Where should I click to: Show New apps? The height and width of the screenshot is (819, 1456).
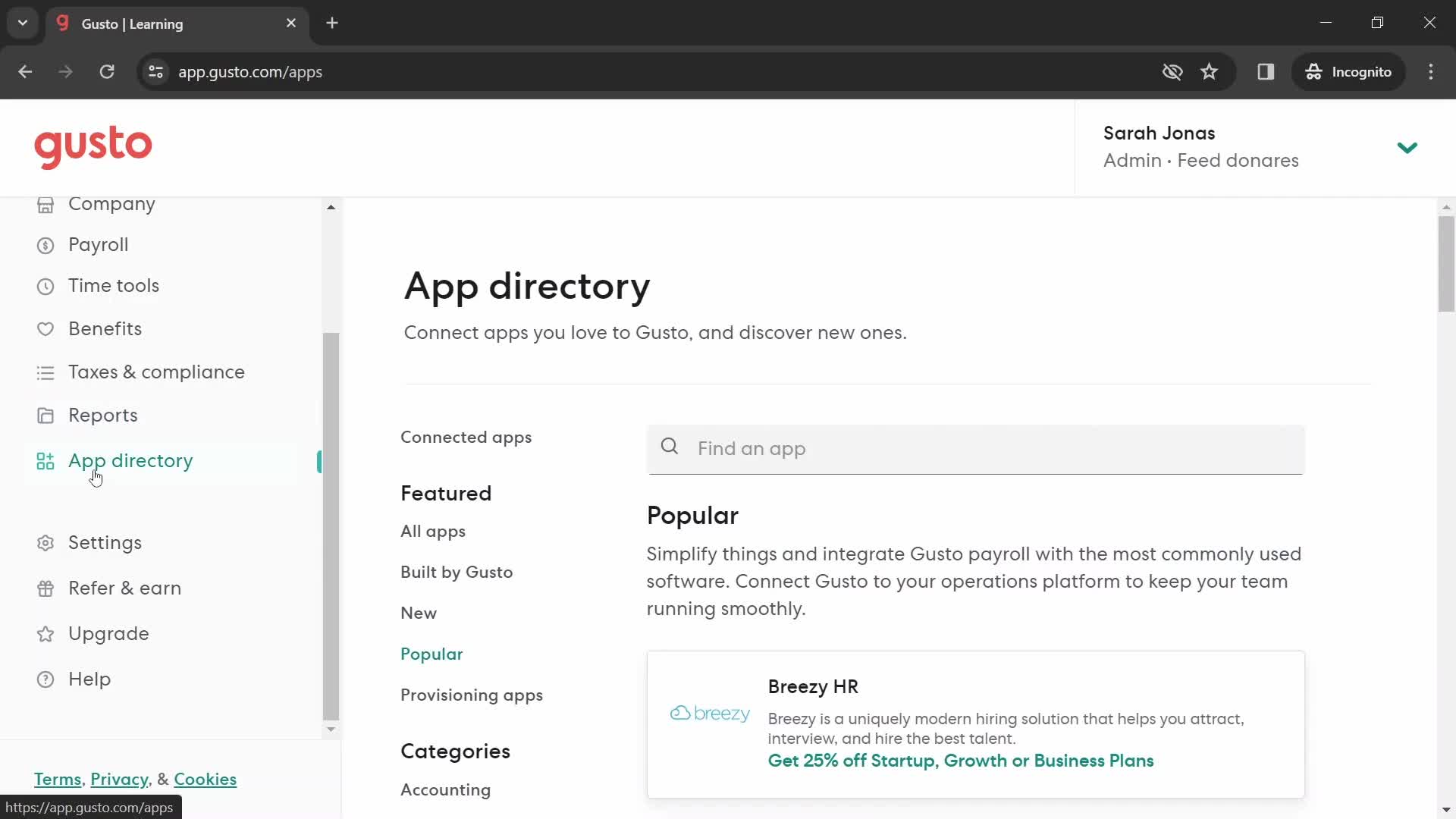click(419, 613)
